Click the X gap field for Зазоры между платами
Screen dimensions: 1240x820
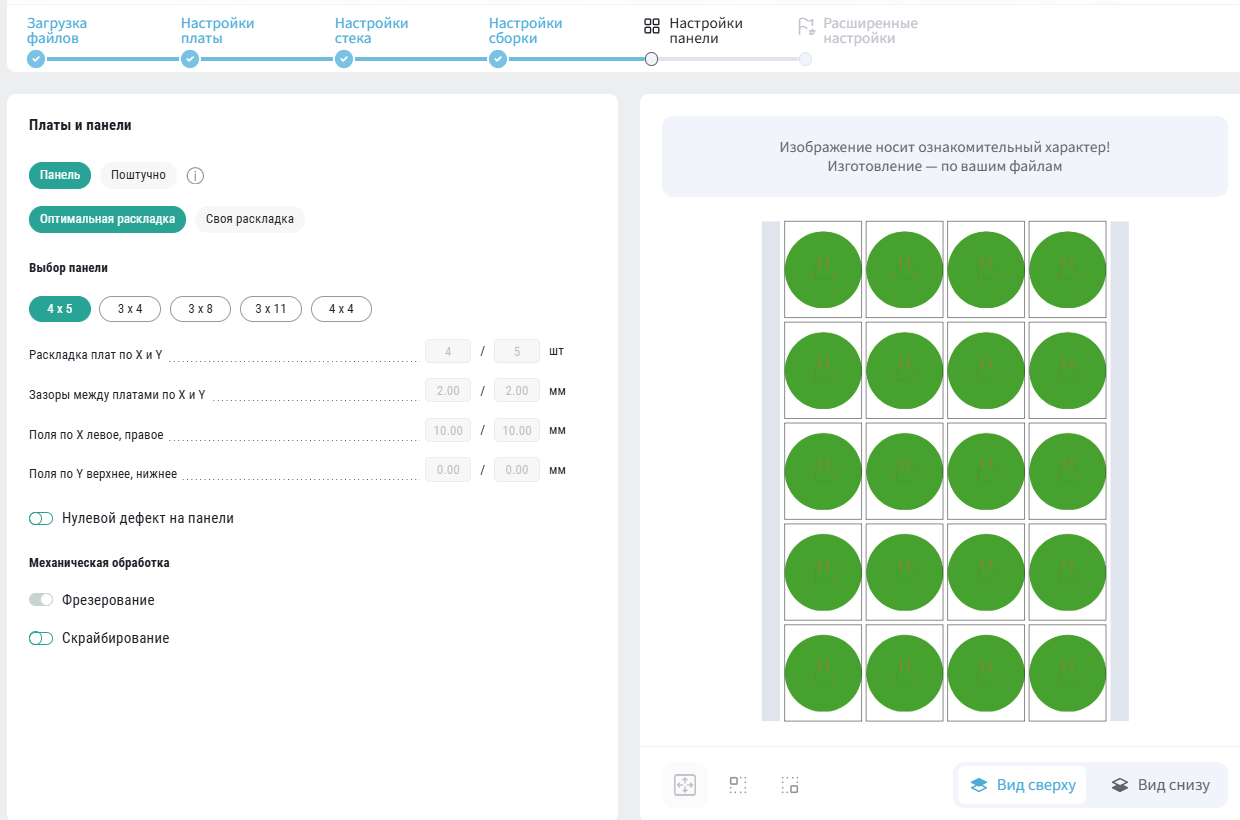click(x=448, y=391)
